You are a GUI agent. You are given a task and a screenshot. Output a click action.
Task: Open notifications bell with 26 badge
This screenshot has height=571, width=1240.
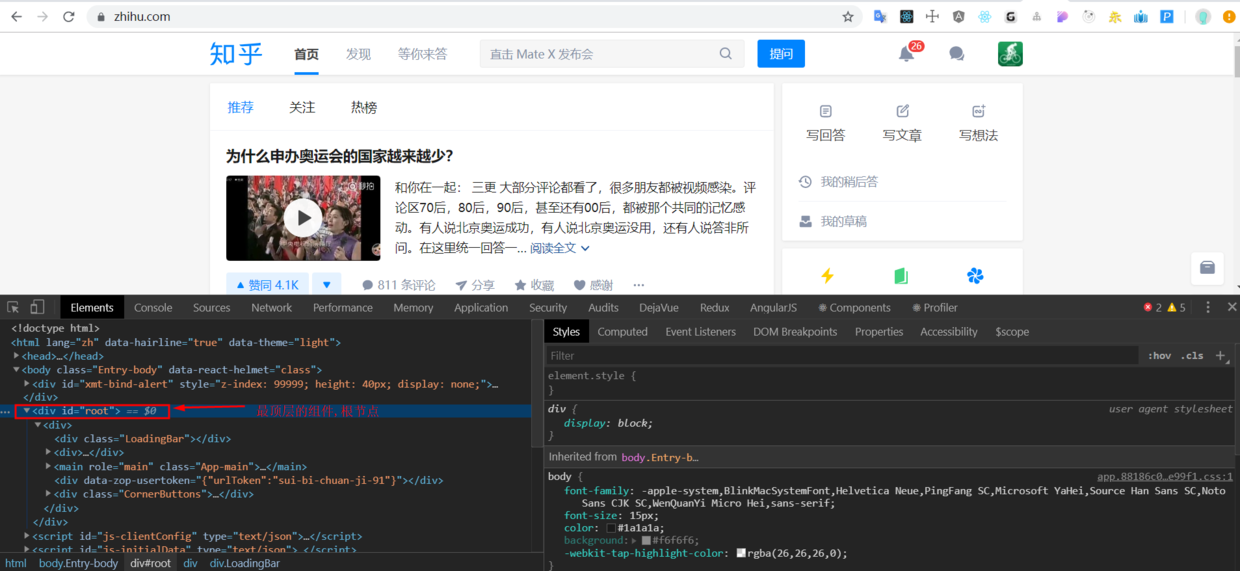[x=906, y=54]
